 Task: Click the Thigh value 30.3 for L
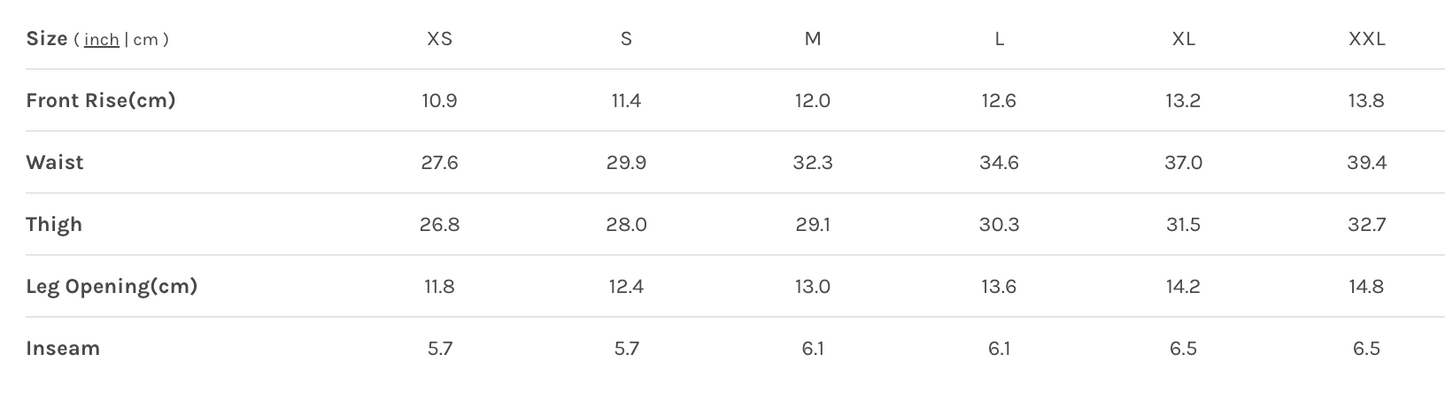pyautogui.click(x=999, y=225)
